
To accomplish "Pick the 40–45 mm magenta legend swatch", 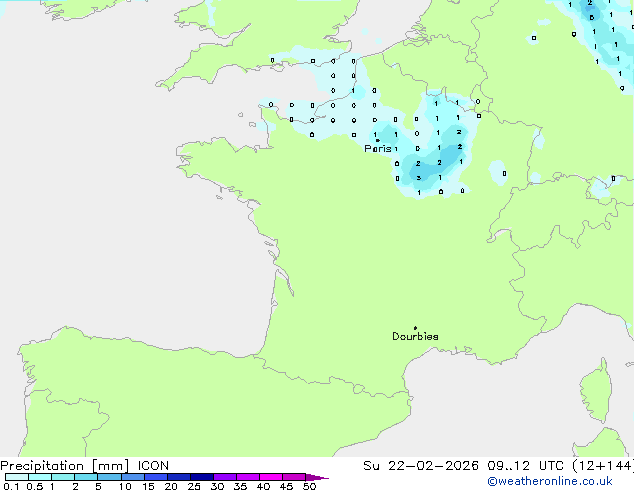I will point(271,477).
